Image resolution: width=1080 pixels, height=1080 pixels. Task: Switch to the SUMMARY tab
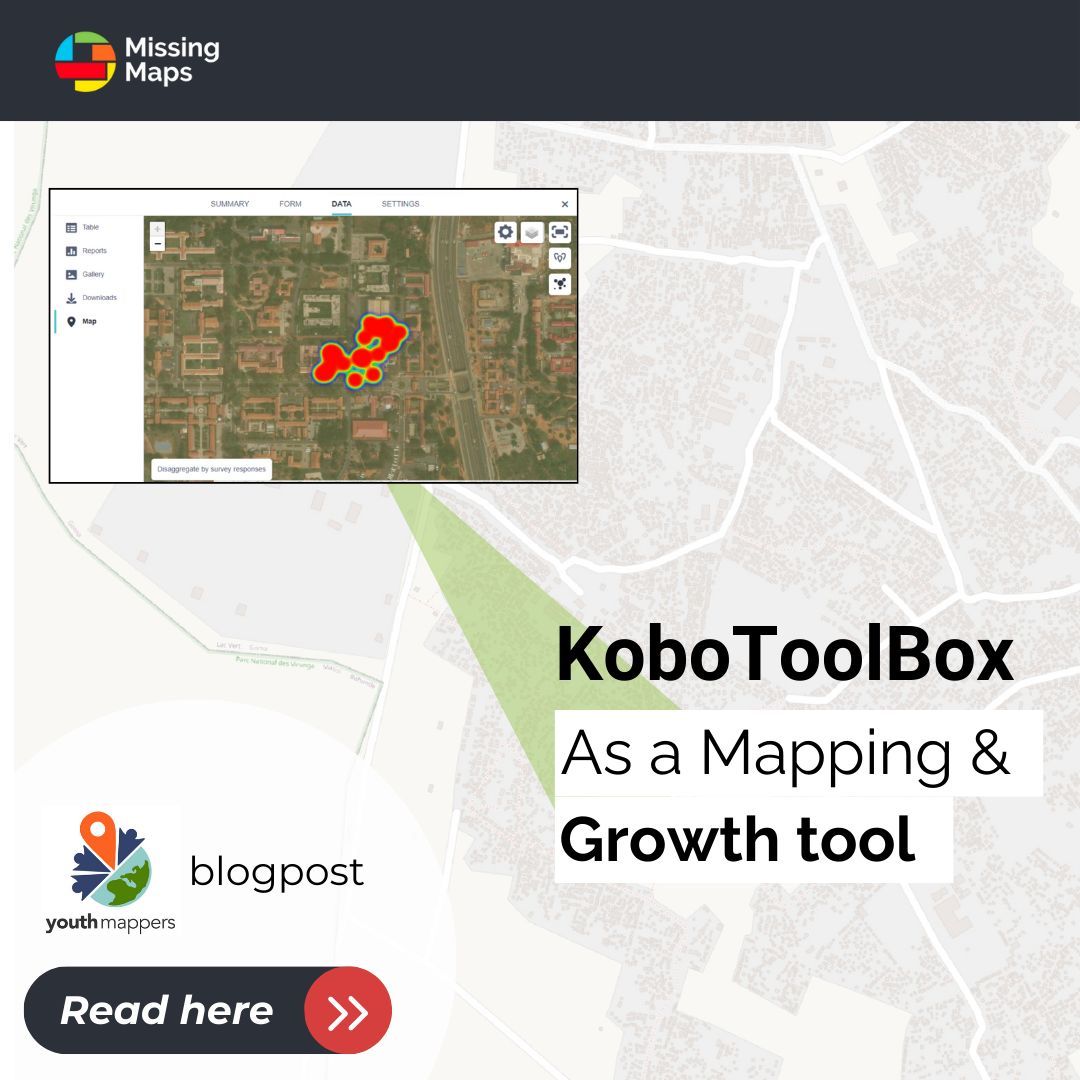[x=230, y=204]
